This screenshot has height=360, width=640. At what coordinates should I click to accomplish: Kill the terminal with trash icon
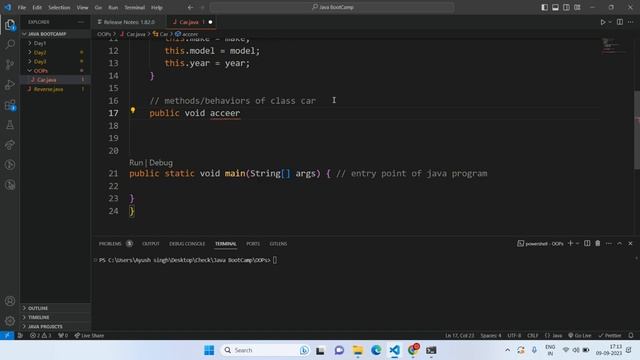tap(598, 243)
